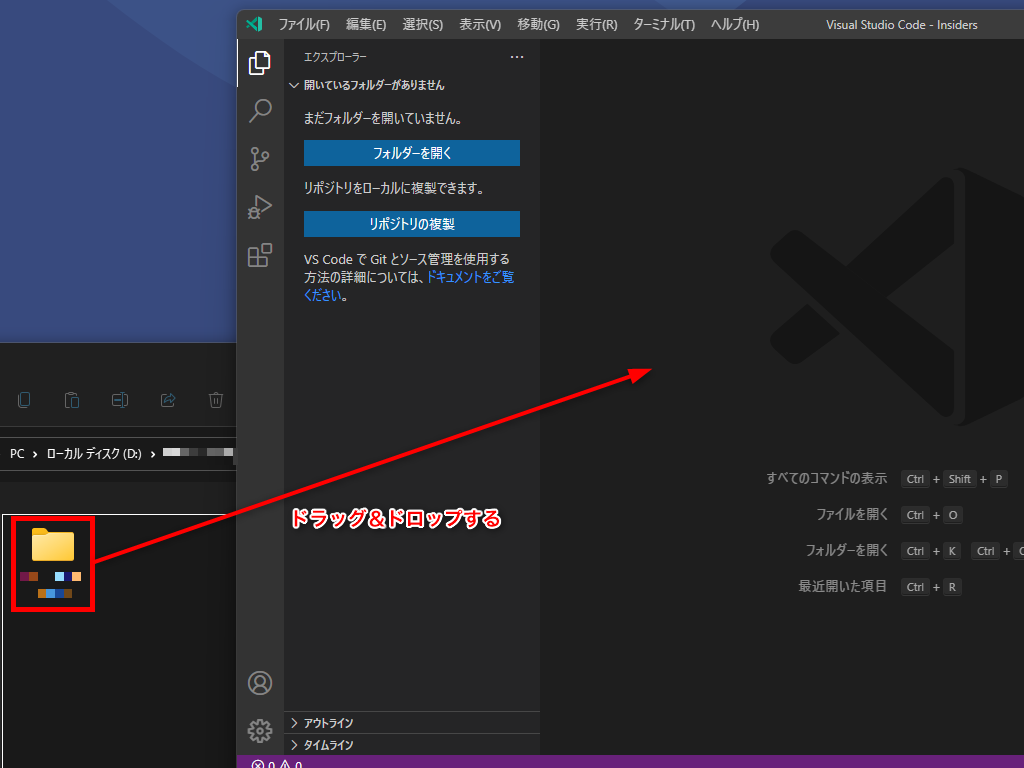
Task: Open the Extensions view icon
Action: [260, 255]
